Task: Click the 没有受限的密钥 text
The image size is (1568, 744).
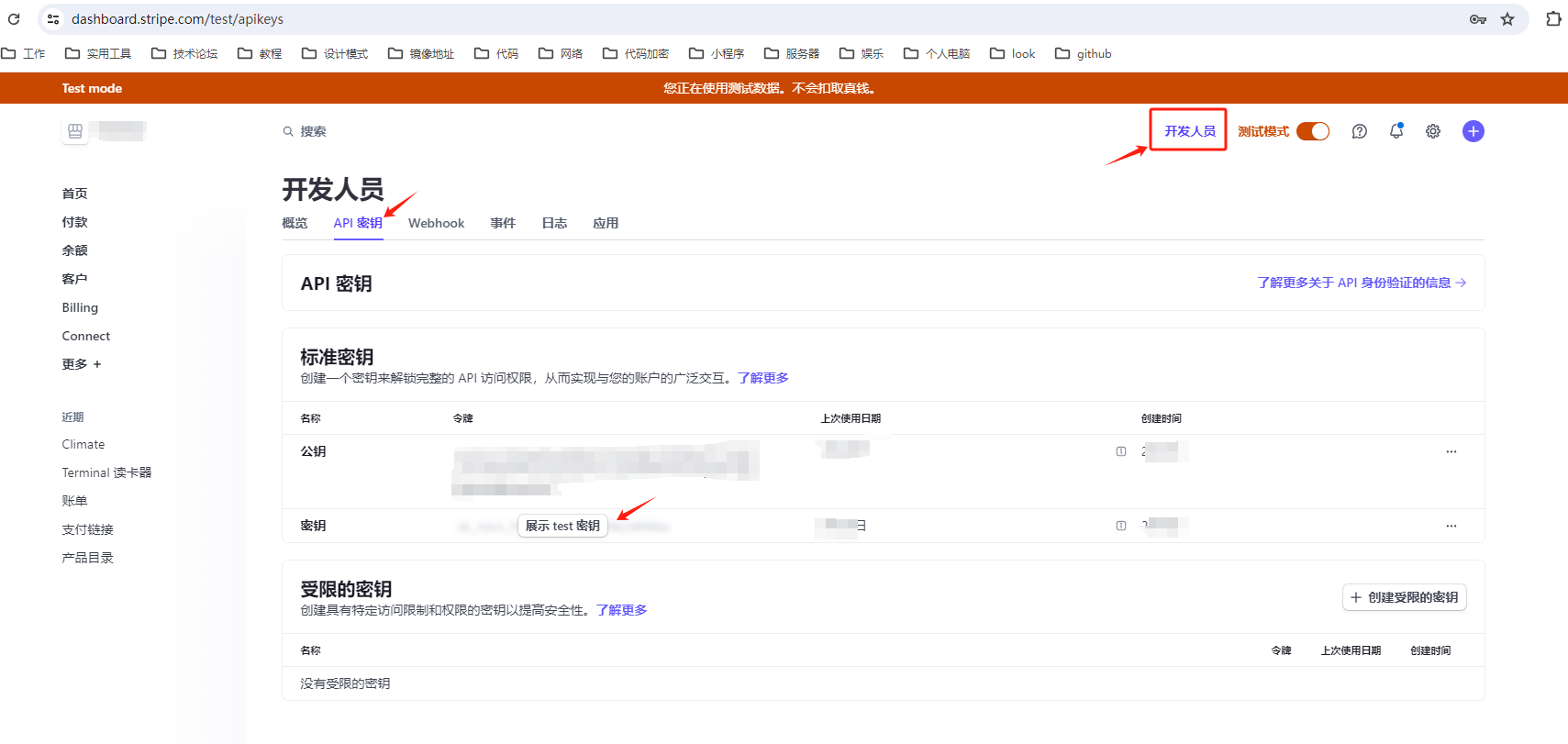Action: click(345, 683)
